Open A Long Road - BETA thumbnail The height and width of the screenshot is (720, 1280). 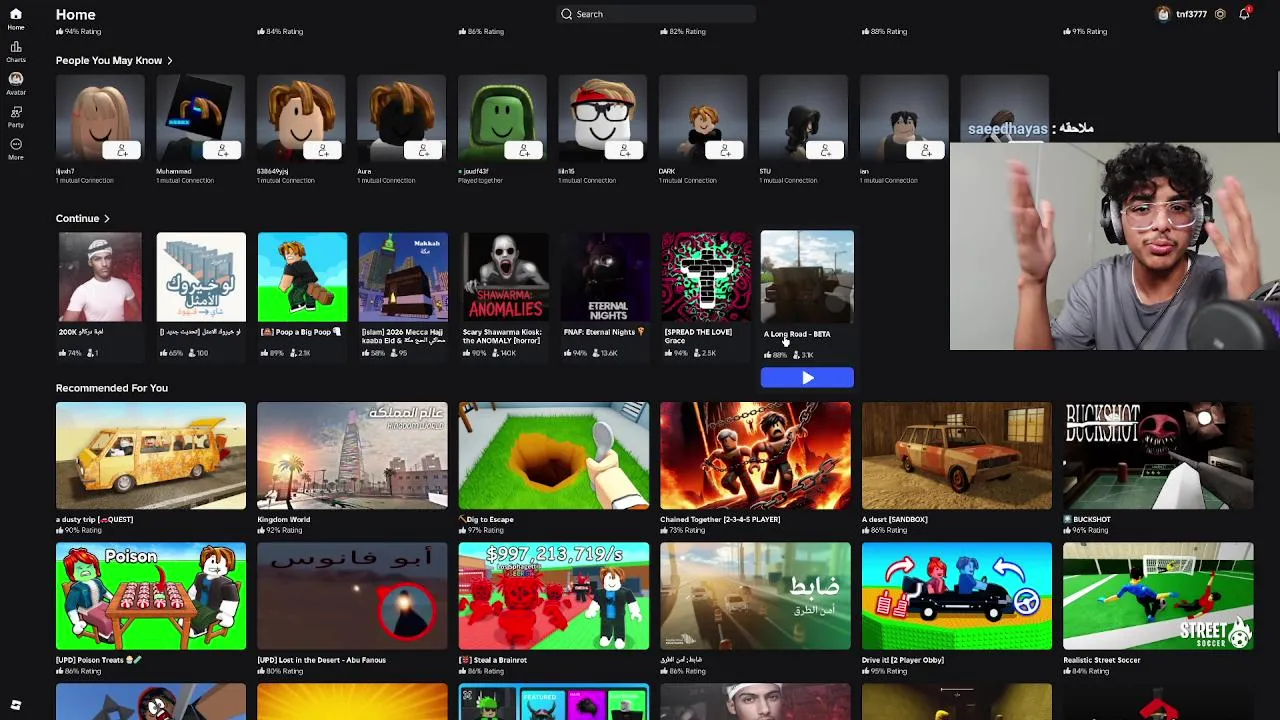coord(807,277)
